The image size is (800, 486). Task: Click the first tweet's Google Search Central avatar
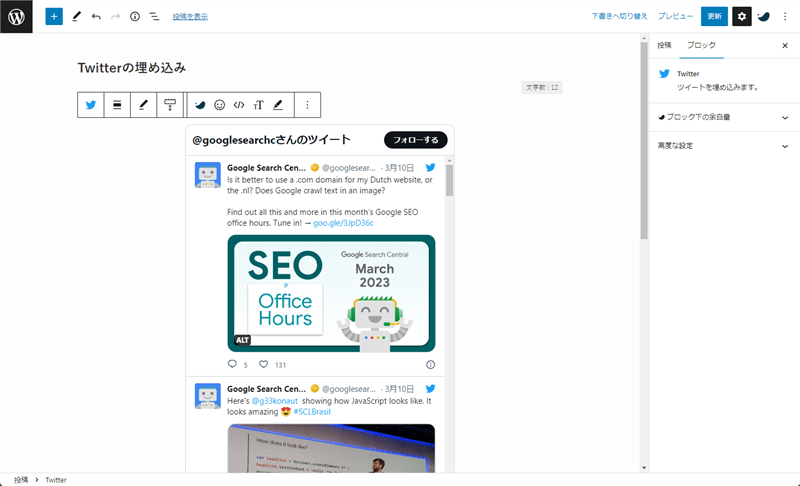click(208, 175)
